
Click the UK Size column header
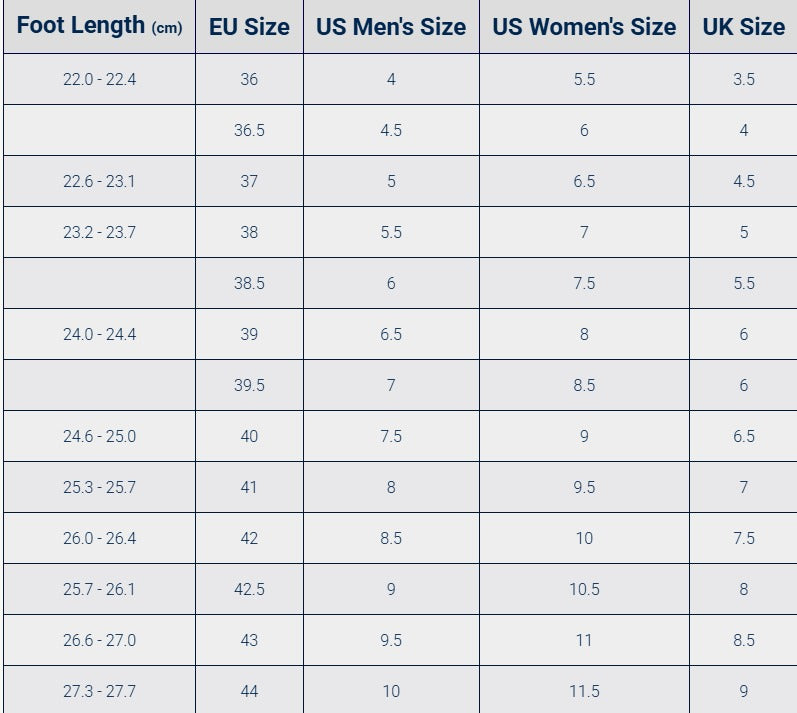(744, 26)
